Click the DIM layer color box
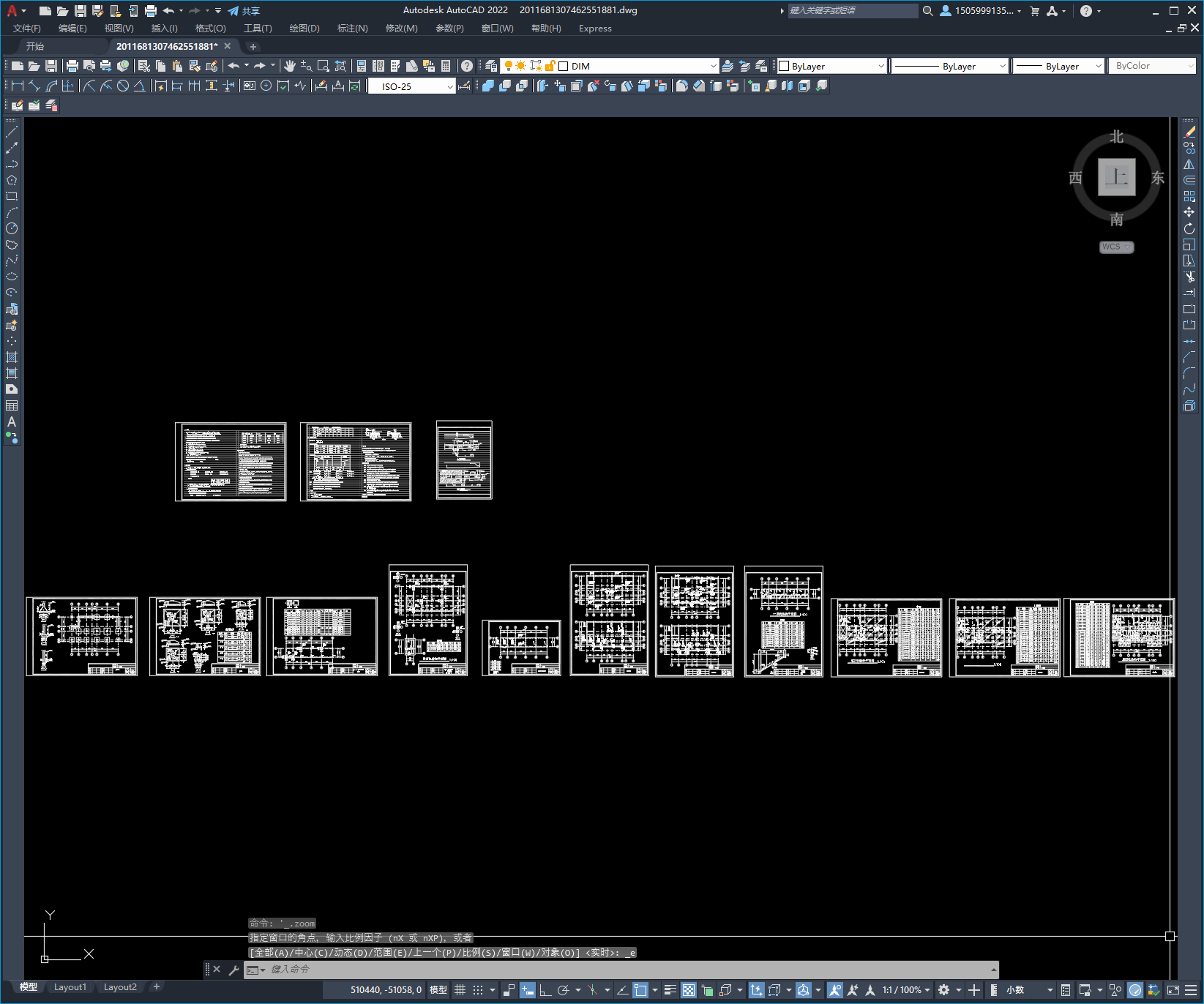The image size is (1204, 1004). tap(563, 66)
